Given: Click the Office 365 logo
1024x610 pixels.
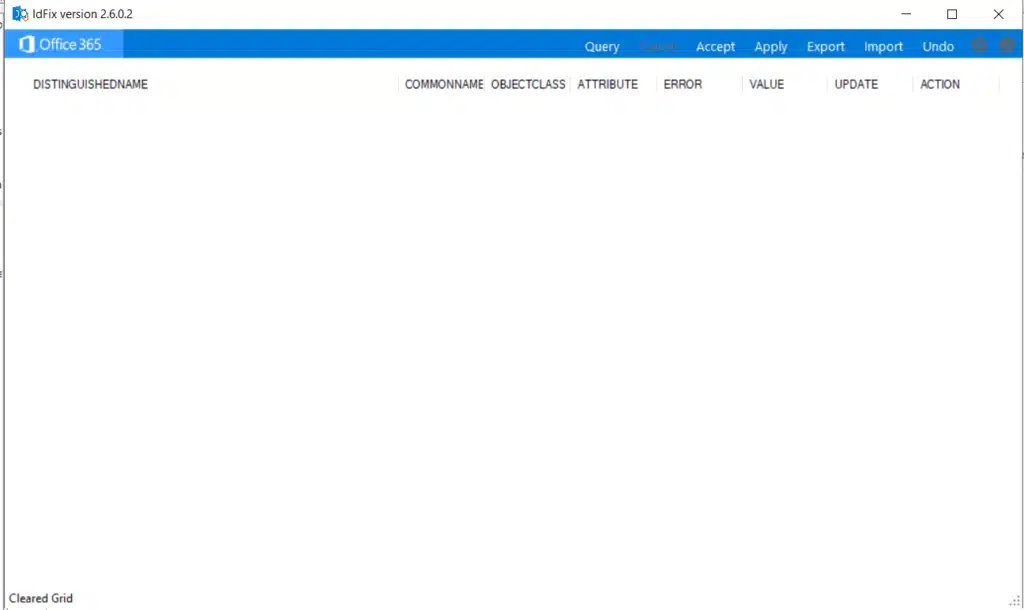Looking at the screenshot, I should click(x=61, y=45).
